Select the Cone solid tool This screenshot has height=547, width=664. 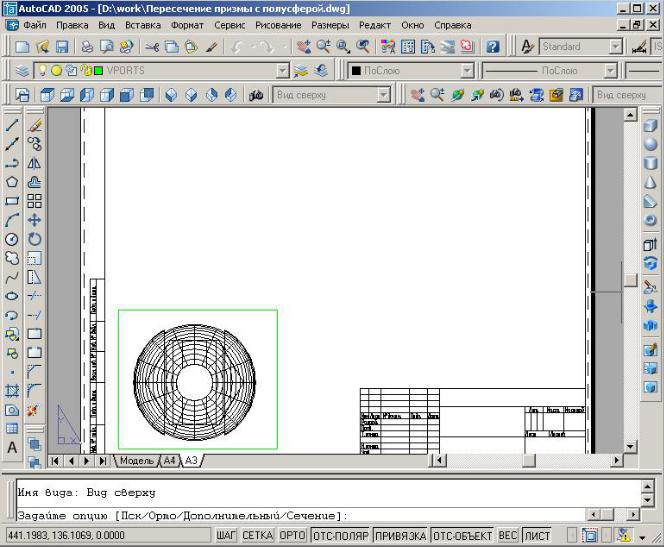point(650,182)
